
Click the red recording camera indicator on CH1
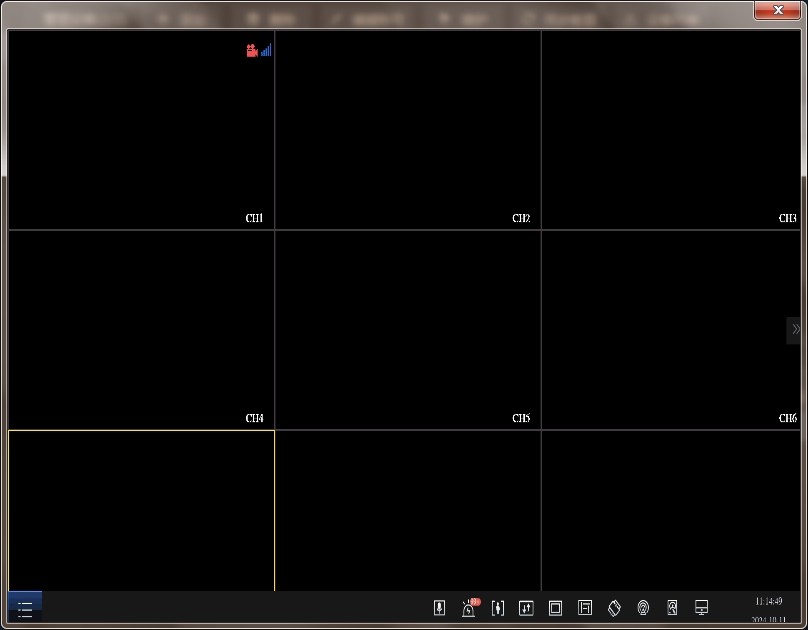pyautogui.click(x=252, y=51)
